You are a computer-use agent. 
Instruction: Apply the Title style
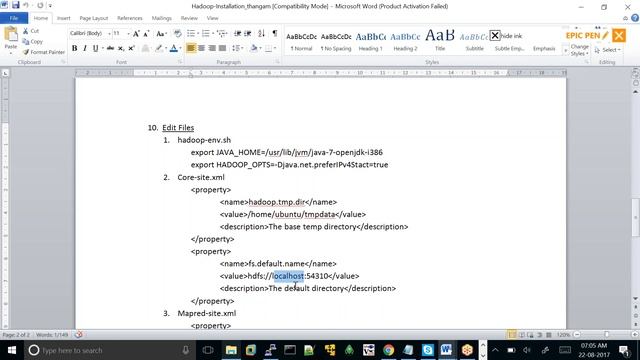click(440, 41)
